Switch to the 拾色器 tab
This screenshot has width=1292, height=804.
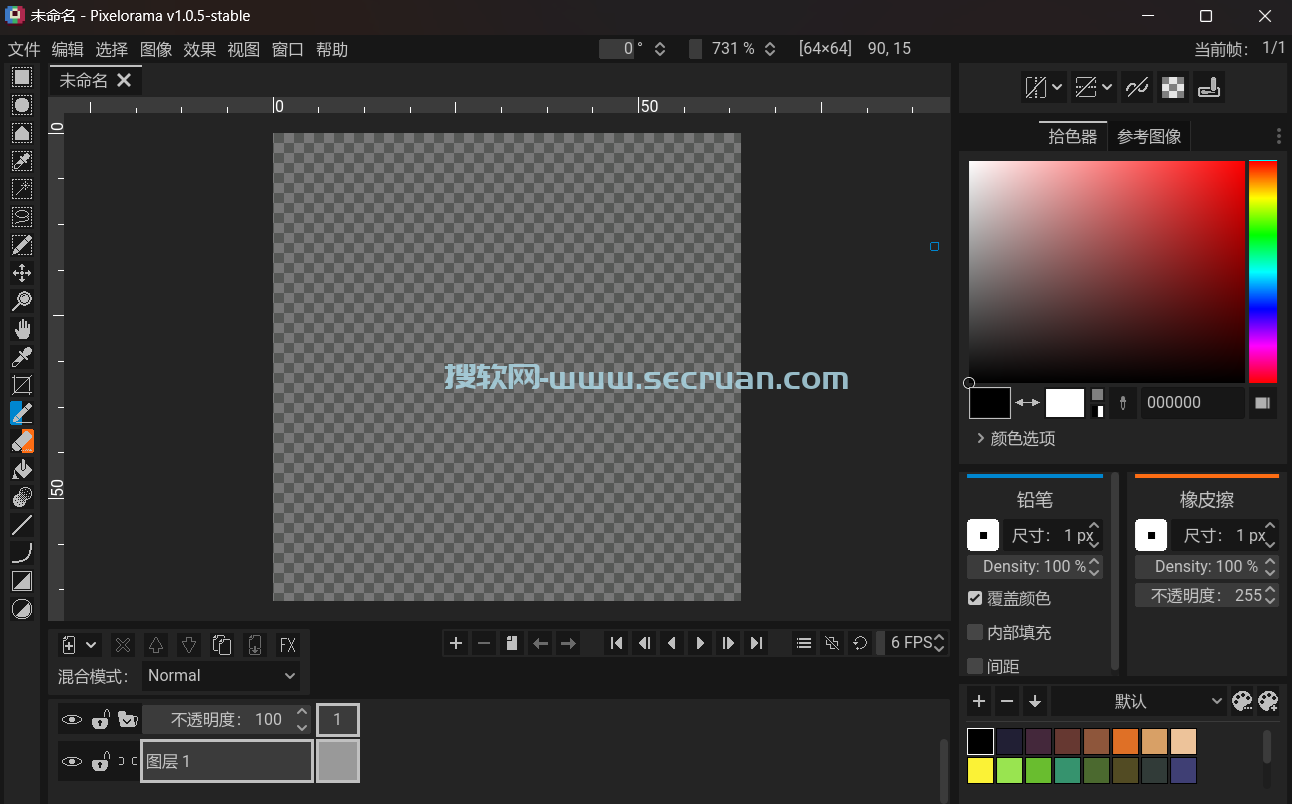click(x=1072, y=137)
